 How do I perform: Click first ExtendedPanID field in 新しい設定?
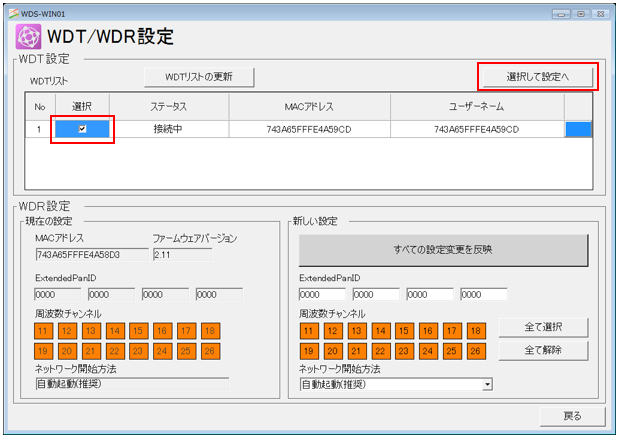pyautogui.click(x=321, y=295)
